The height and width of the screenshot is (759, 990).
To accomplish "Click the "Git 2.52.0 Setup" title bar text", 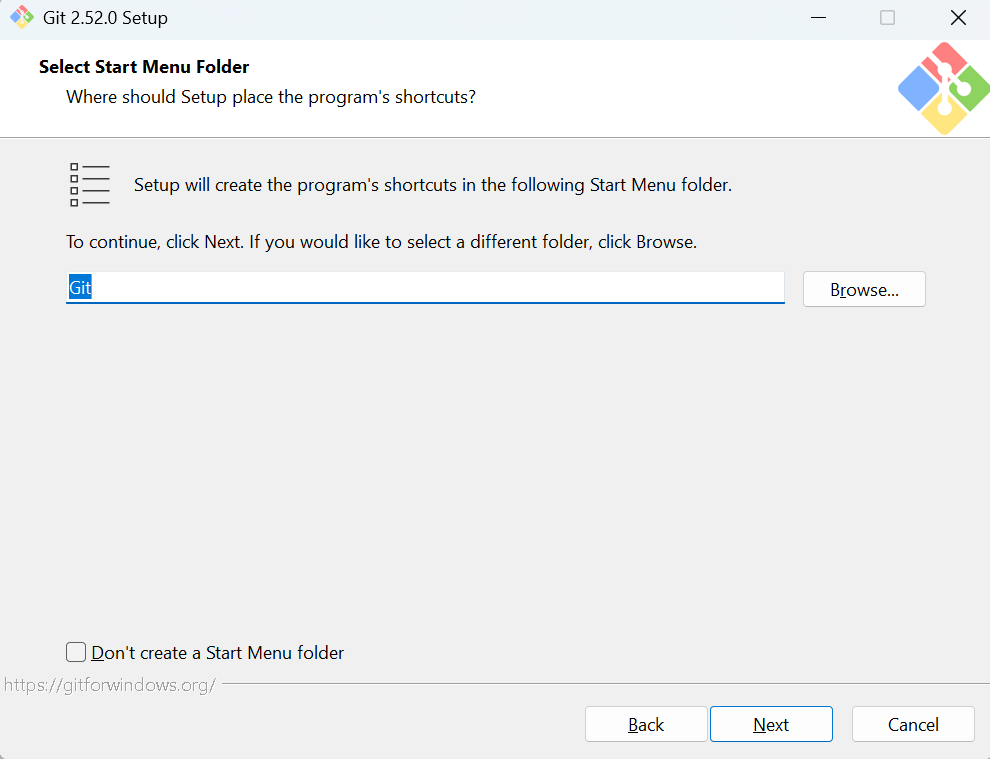I will click(x=105, y=18).
